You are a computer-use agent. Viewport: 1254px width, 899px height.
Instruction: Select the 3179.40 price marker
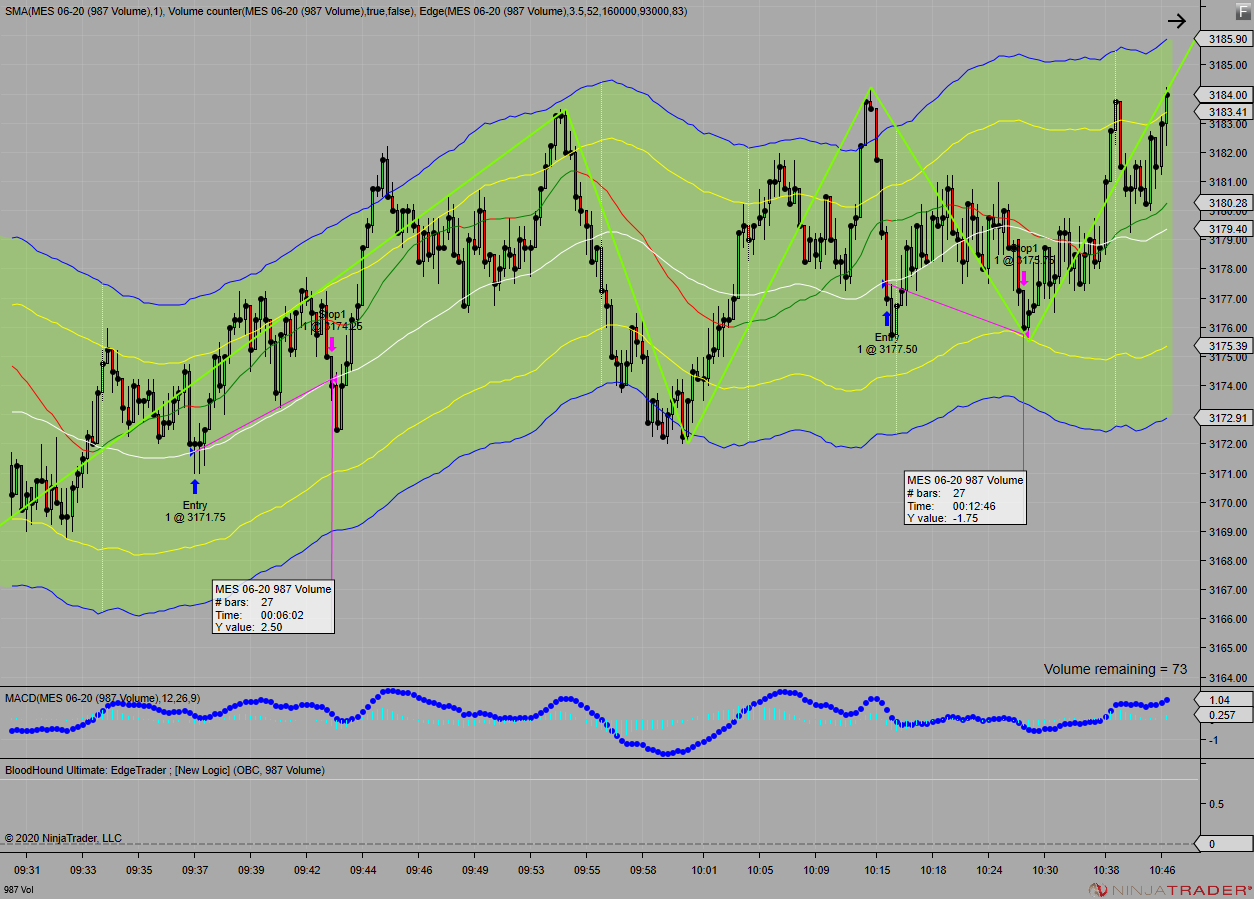click(1225, 229)
